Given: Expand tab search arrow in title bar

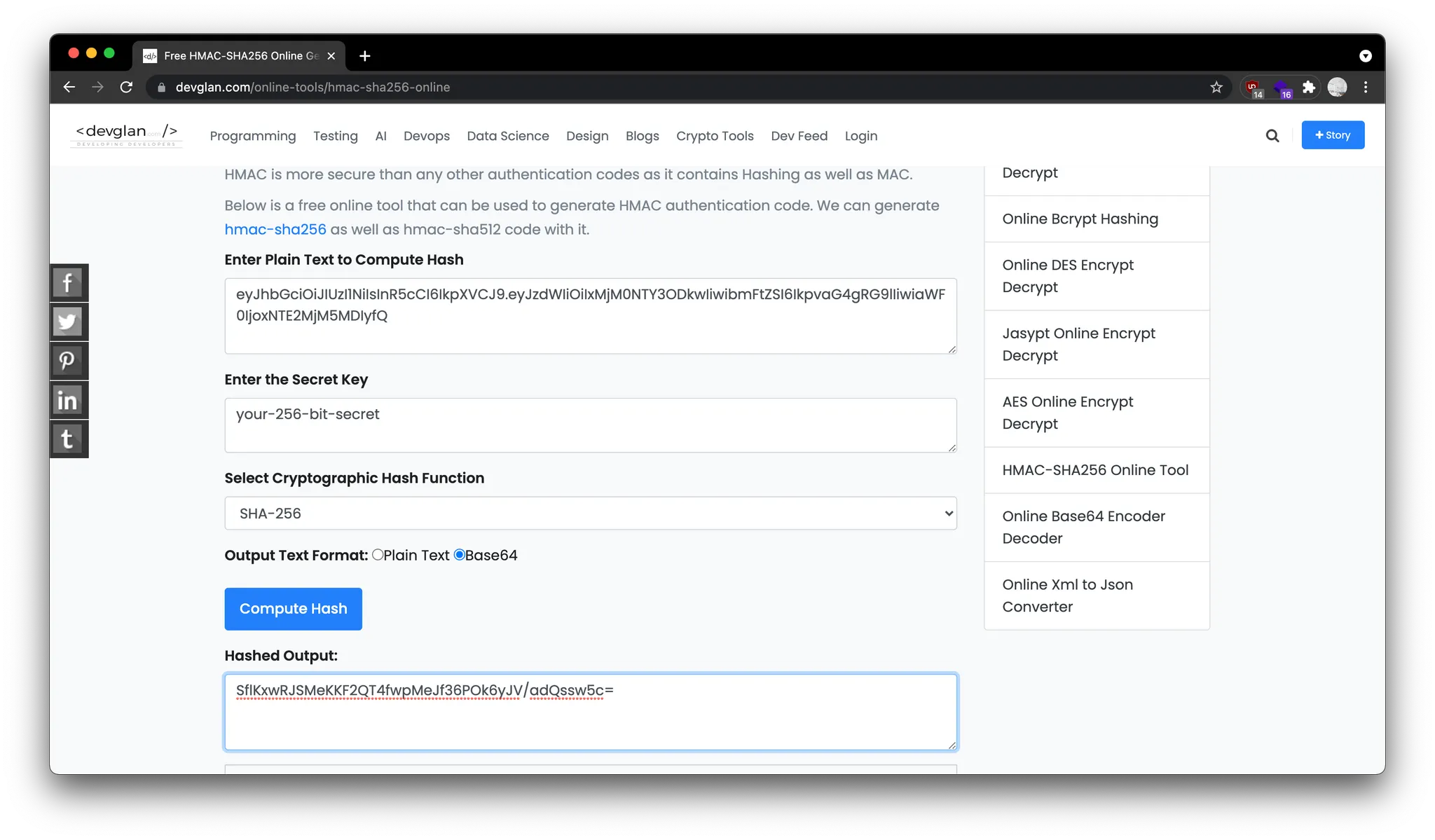Looking at the screenshot, I should click(x=1366, y=56).
